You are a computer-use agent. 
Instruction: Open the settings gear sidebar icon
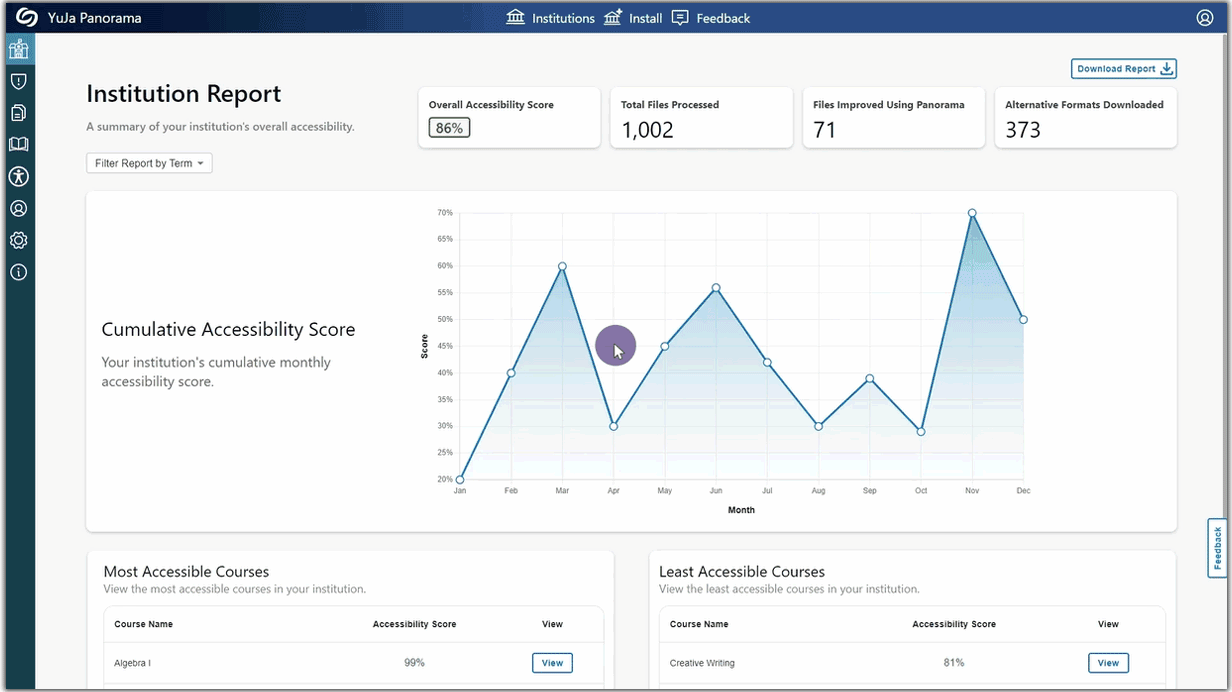[x=18, y=241]
